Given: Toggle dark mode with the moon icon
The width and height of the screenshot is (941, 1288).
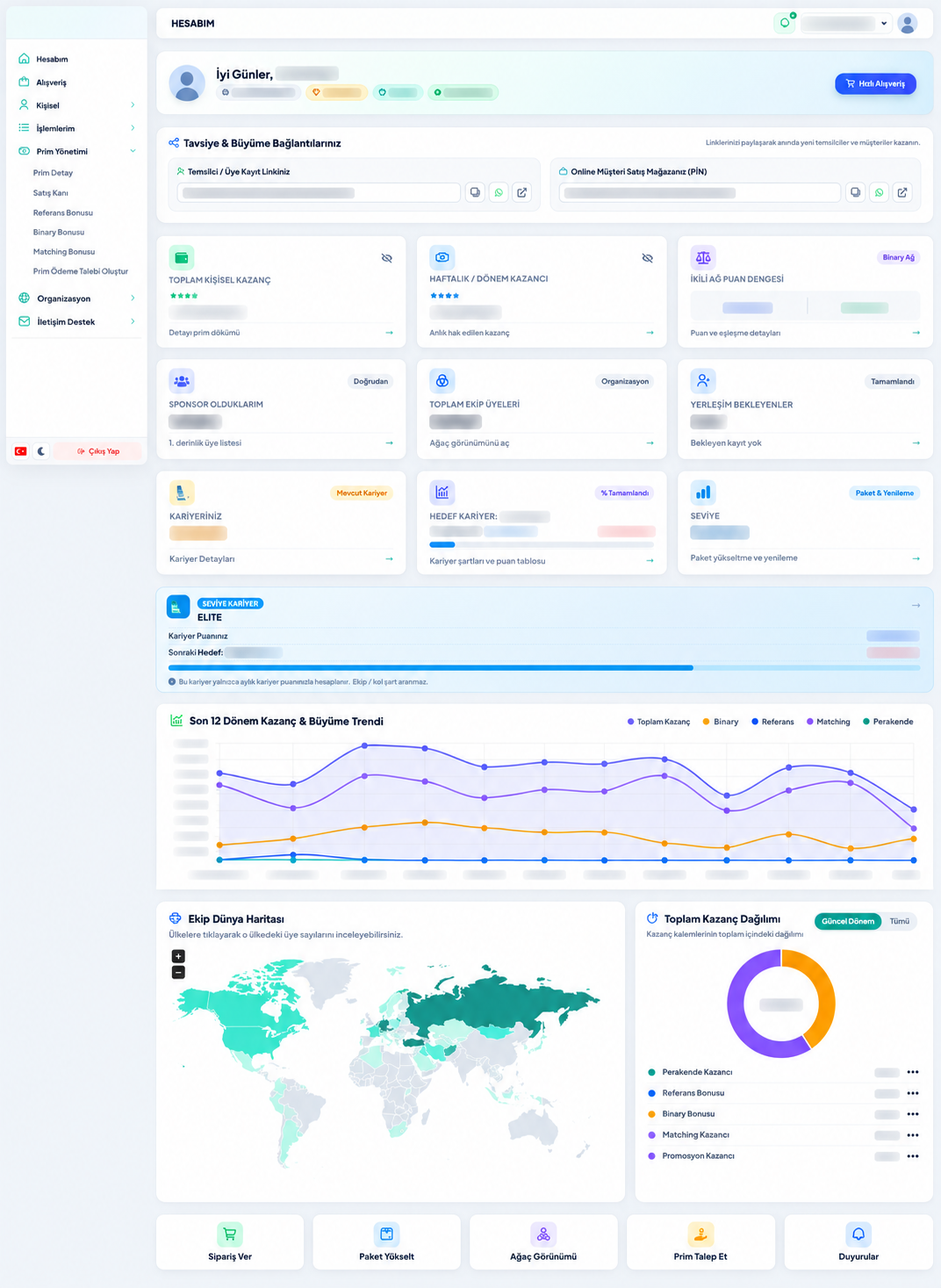Looking at the screenshot, I should point(41,451).
